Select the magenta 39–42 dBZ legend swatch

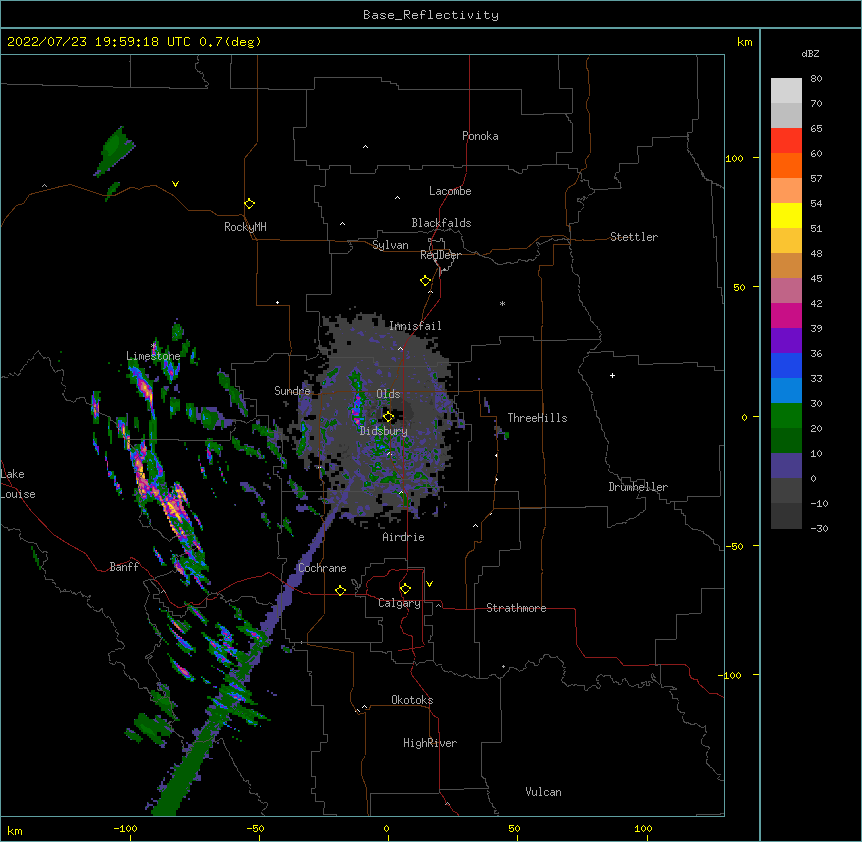pyautogui.click(x=786, y=315)
